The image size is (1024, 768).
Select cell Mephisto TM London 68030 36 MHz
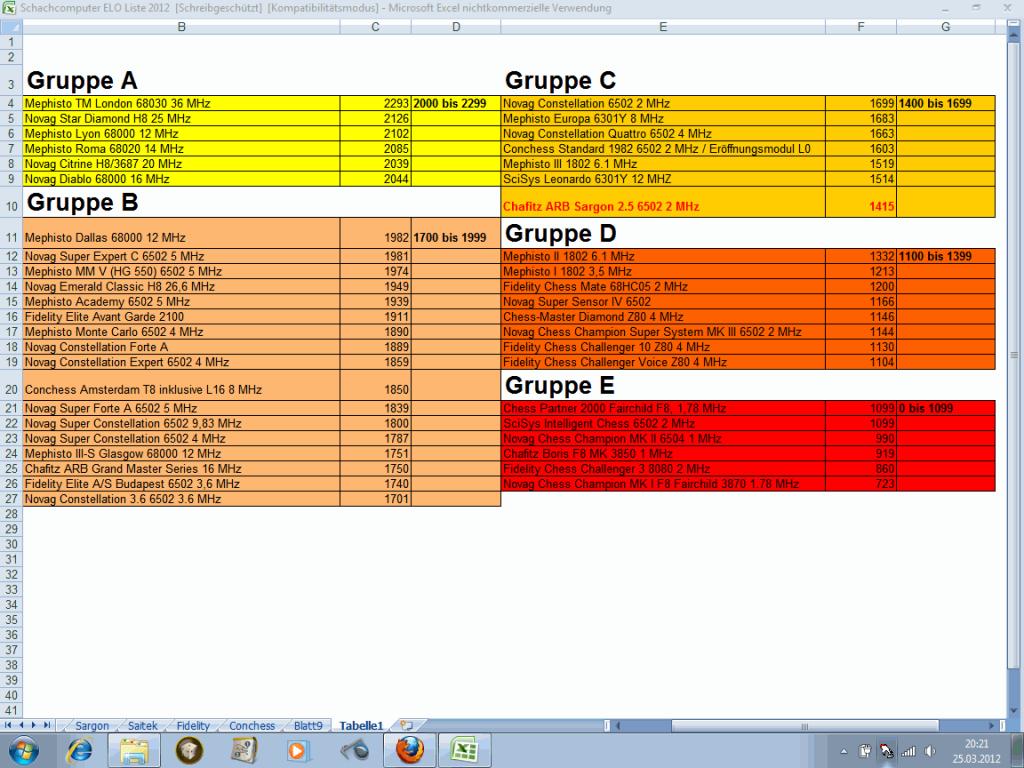tap(182, 103)
